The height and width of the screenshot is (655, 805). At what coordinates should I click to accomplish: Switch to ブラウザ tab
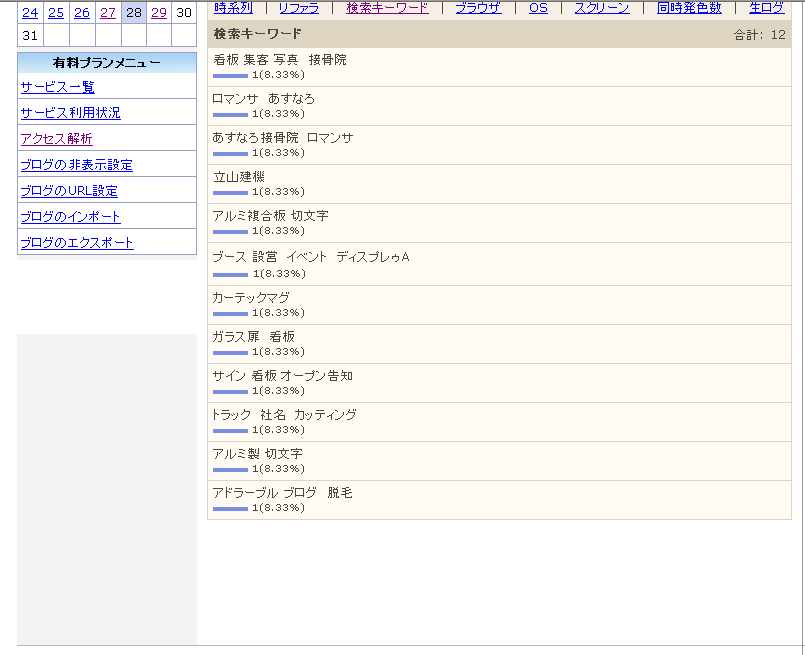coord(478,8)
